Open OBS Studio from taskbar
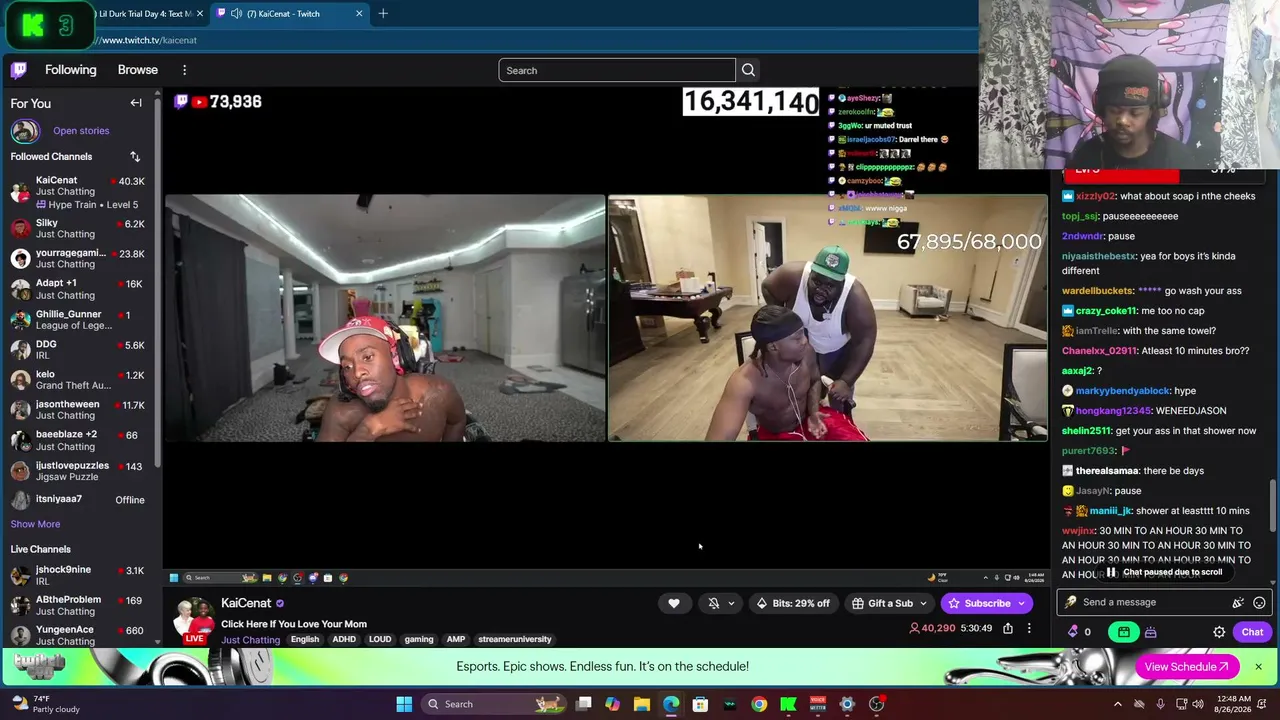1280x720 pixels. click(877, 704)
